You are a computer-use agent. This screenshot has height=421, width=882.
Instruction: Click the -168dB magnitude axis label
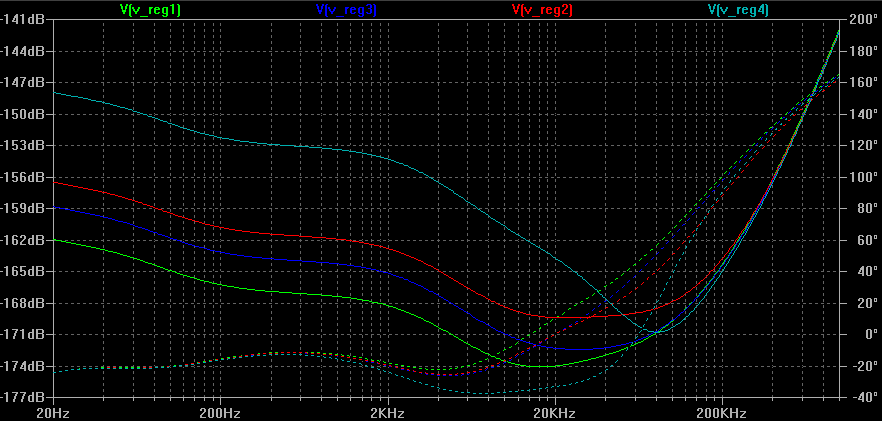[21, 303]
